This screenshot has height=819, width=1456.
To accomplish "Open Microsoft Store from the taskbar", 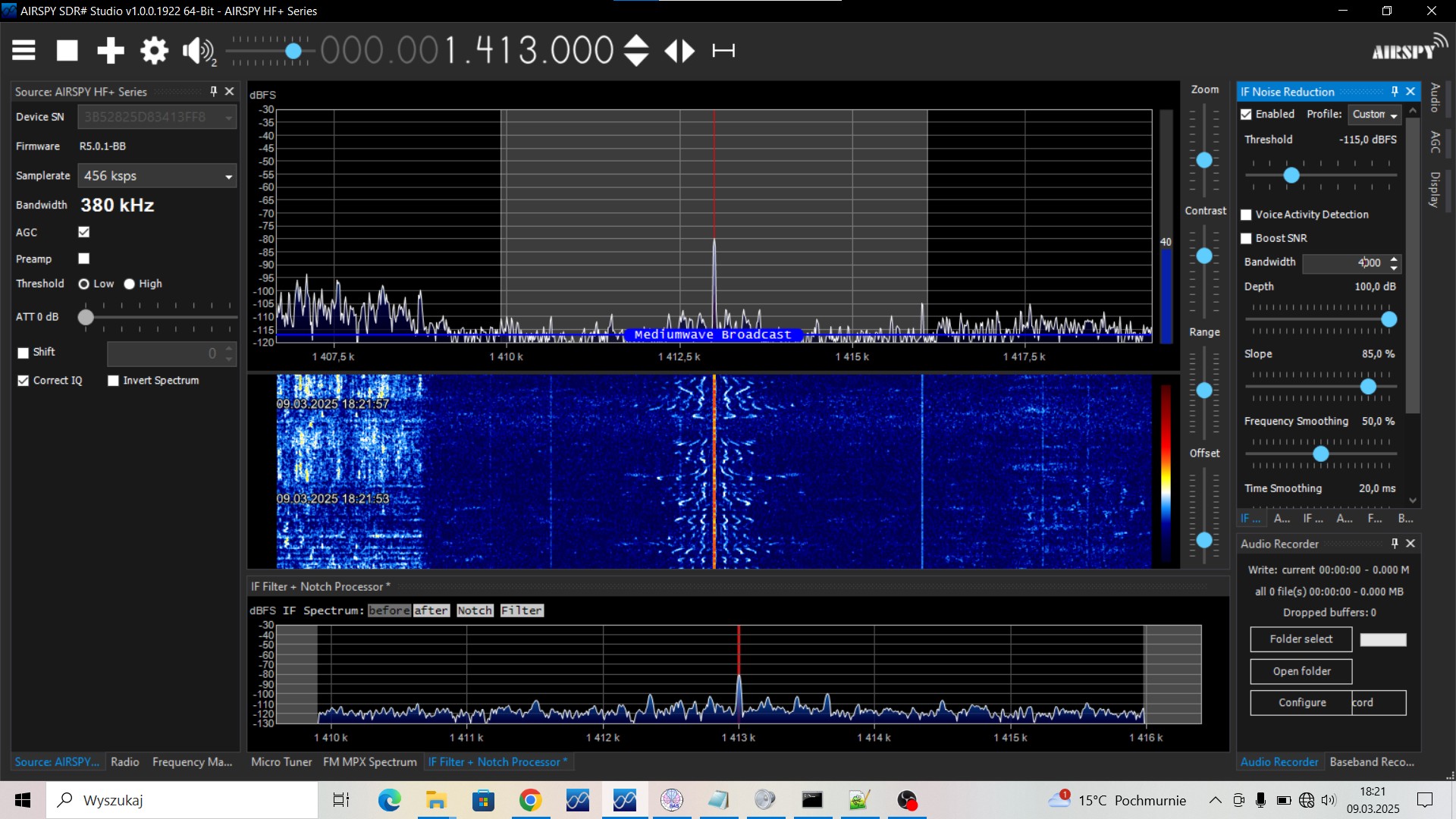I will tap(483, 800).
